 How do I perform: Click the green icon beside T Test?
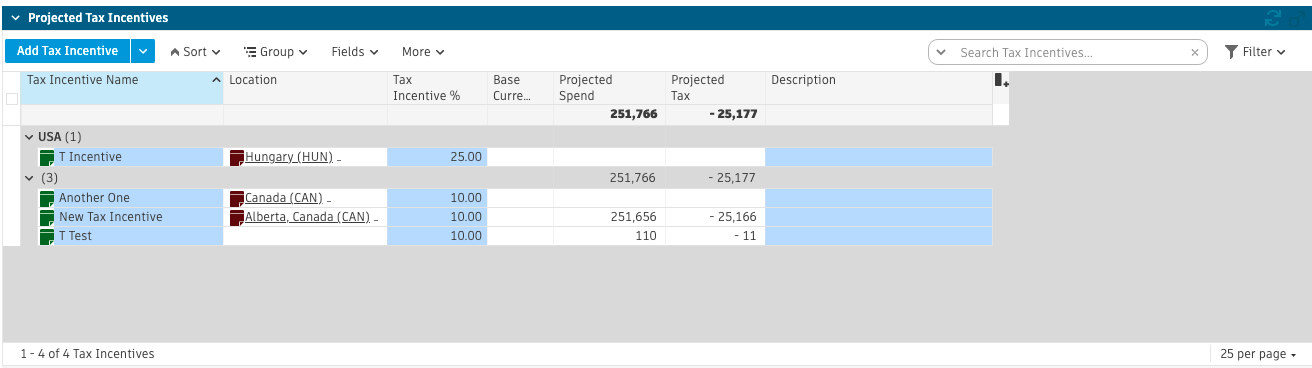[46, 237]
